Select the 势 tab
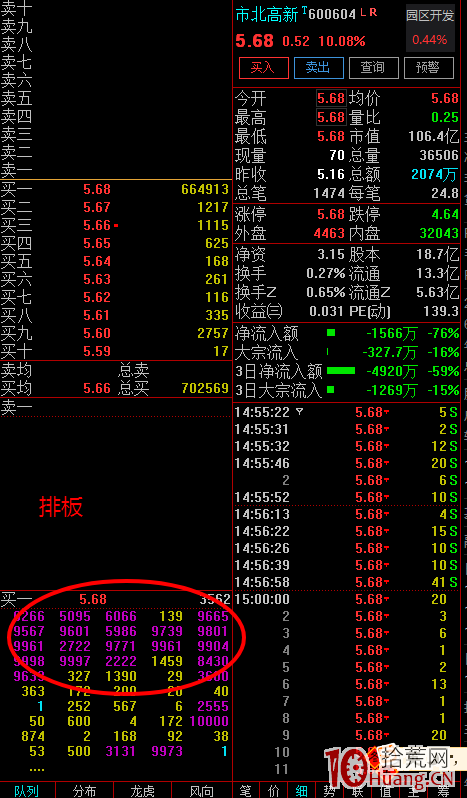 tap(330, 791)
